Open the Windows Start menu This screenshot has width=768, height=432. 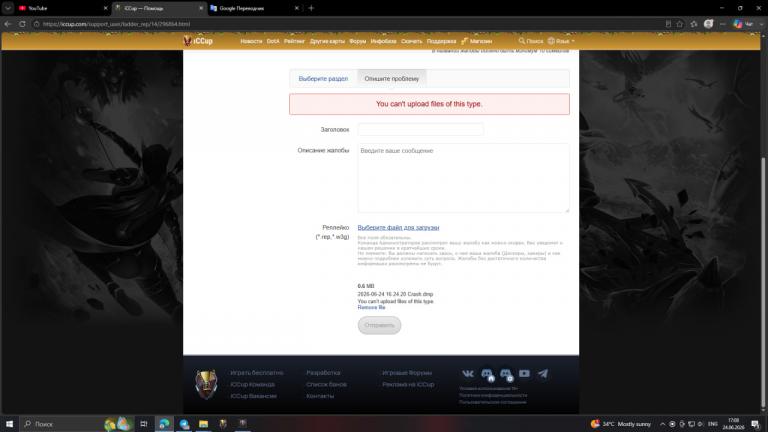(9, 424)
